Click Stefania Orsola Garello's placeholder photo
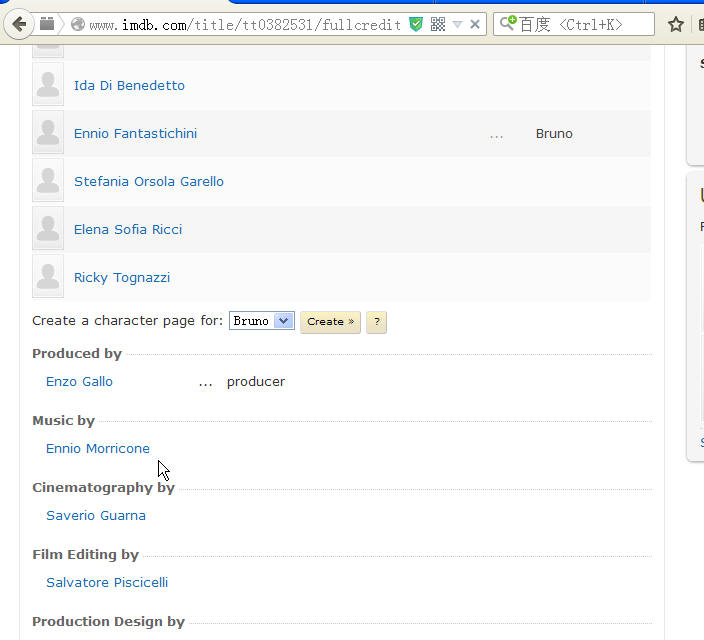This screenshot has width=704, height=640. [x=48, y=181]
